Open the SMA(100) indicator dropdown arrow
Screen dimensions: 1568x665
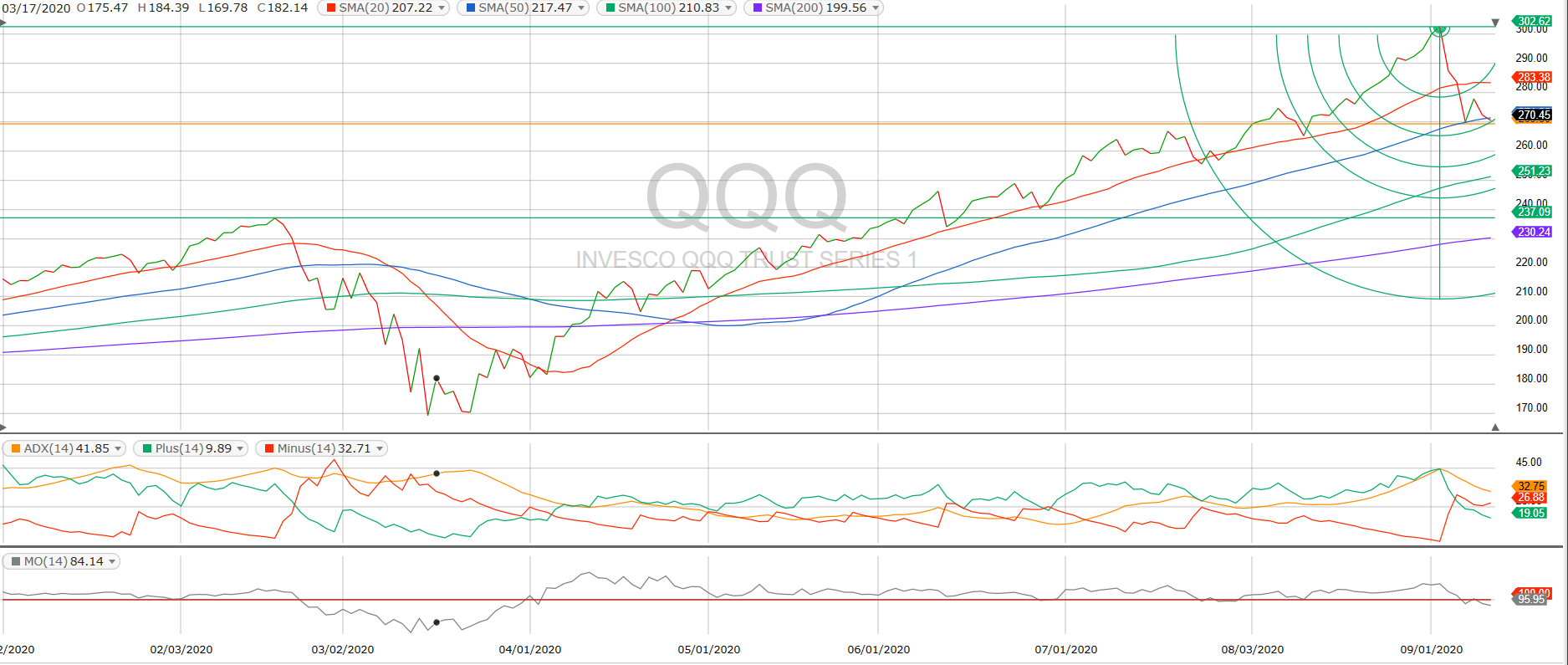tap(728, 8)
